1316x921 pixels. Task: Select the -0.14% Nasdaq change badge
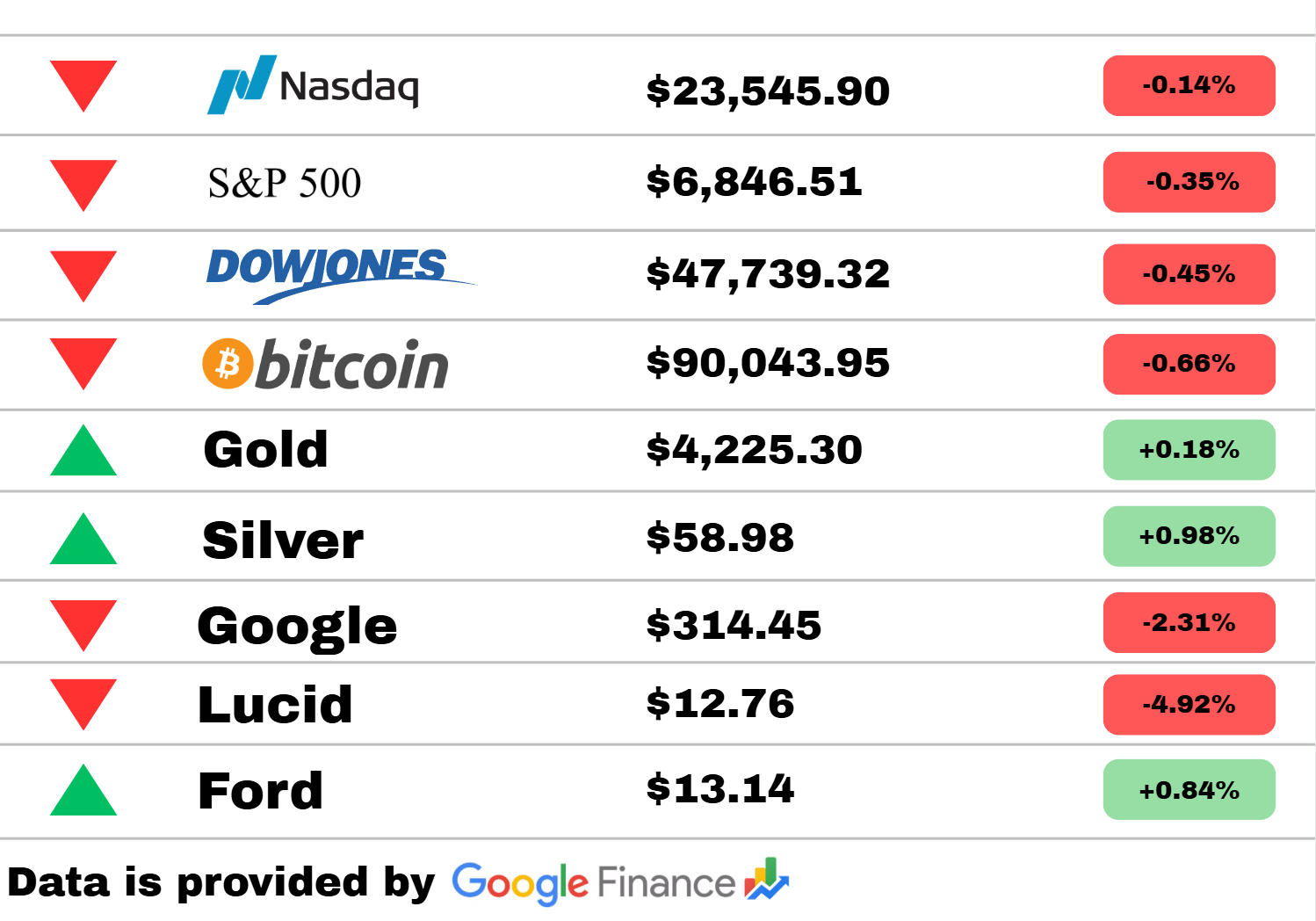pos(1189,85)
